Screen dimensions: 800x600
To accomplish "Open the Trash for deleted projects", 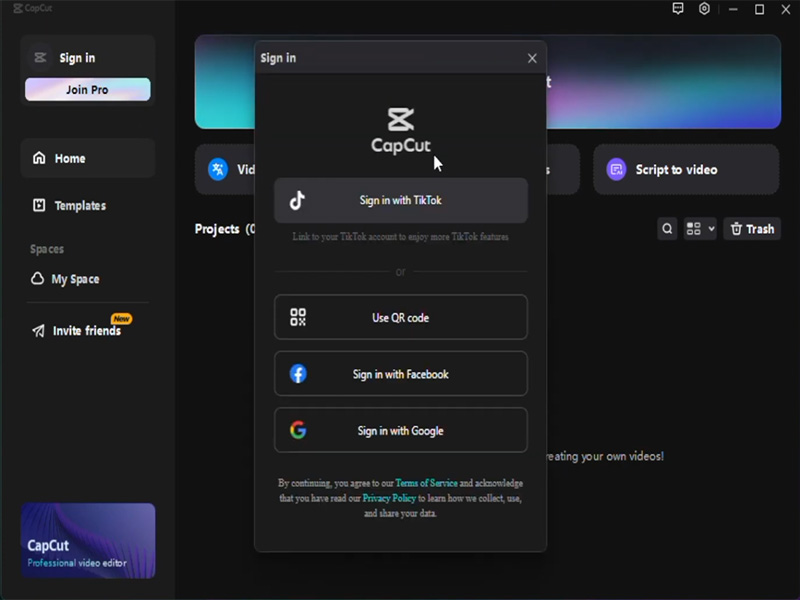I will coord(751,228).
